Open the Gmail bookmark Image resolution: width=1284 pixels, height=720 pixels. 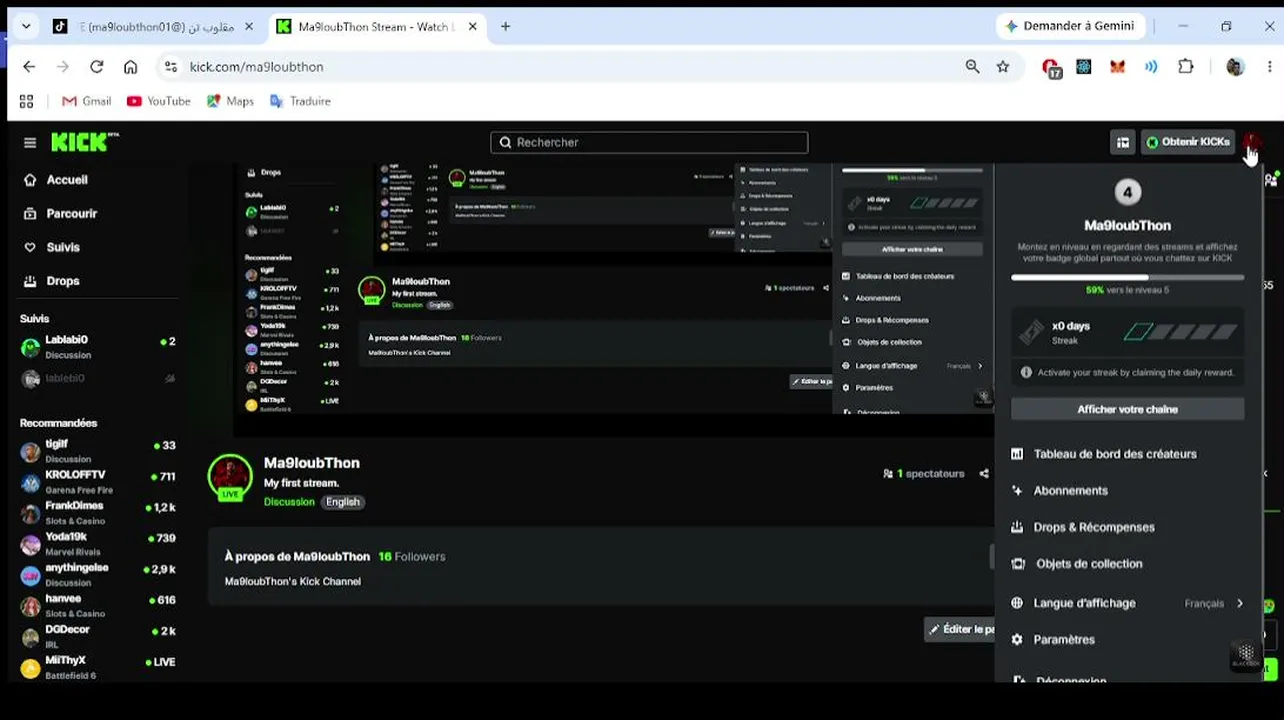(x=86, y=101)
